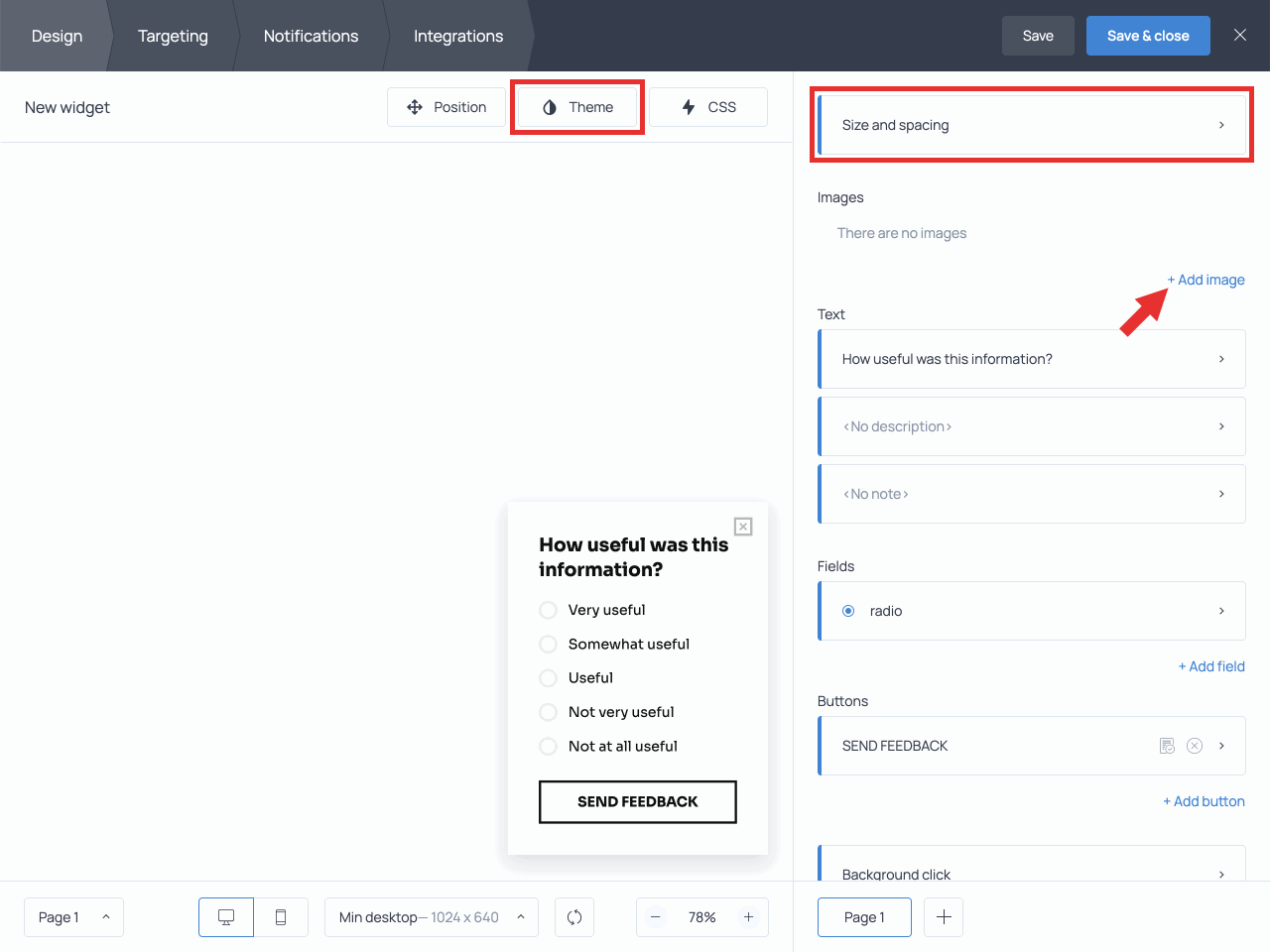Image resolution: width=1270 pixels, height=952 pixels.
Task: Switch preview to desktop view icon
Action: (225, 917)
